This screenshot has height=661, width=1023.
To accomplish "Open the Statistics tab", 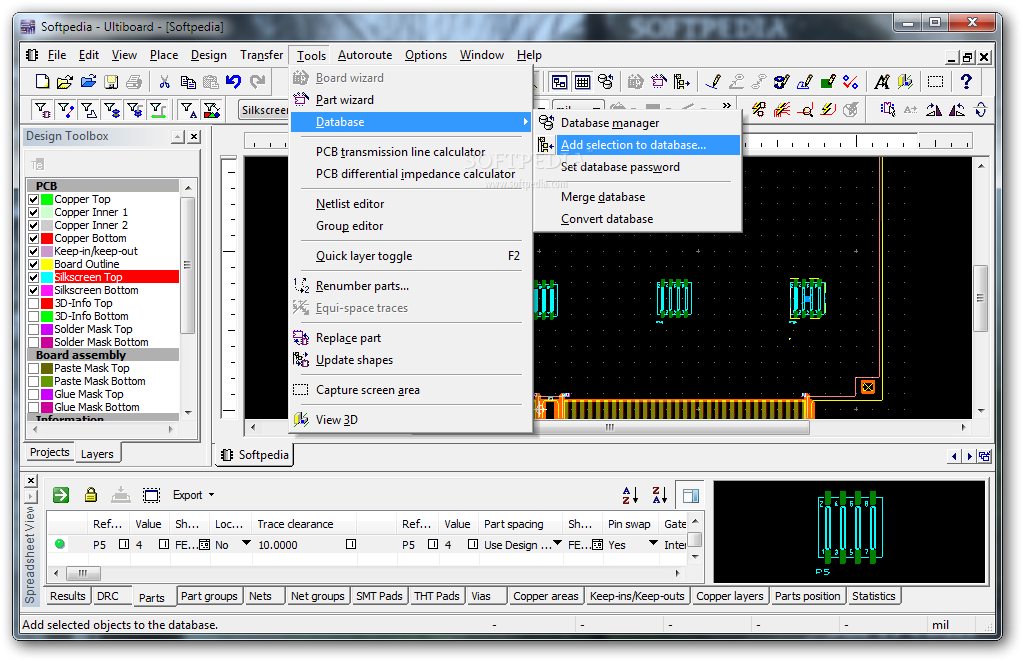I will (874, 596).
